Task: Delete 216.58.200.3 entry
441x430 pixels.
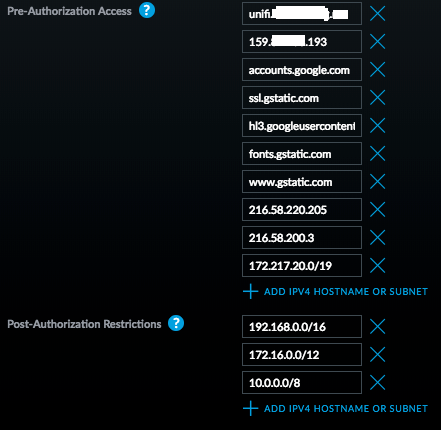Action: (x=378, y=238)
